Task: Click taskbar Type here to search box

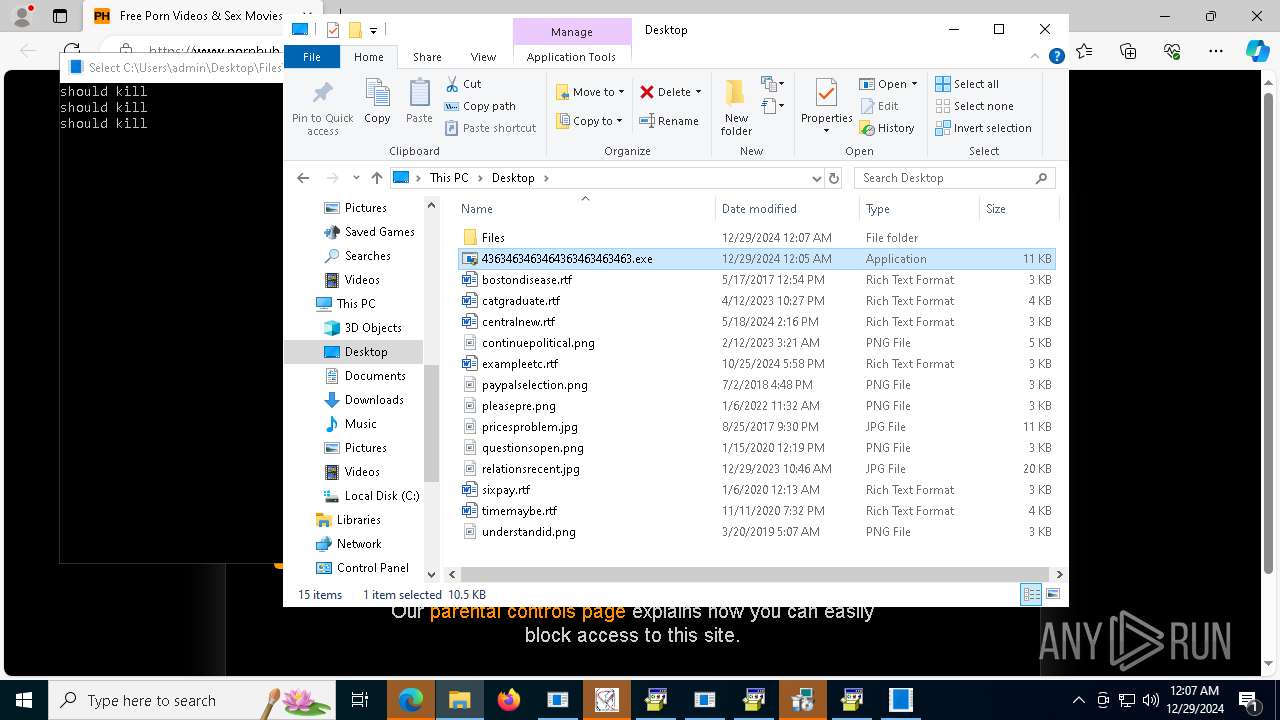Action: [190, 700]
